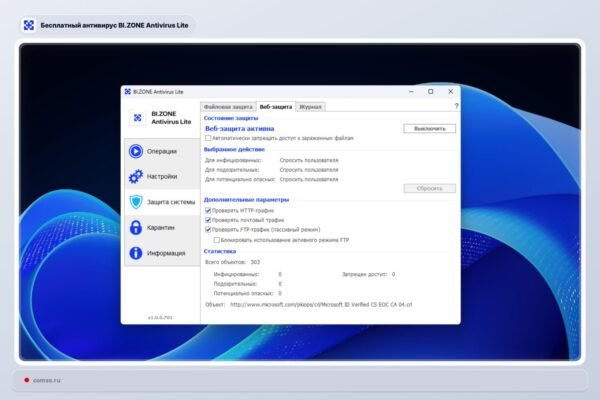600x400 pixels.
Task: Click the Защита системы sidebar label
Action: [x=171, y=202]
